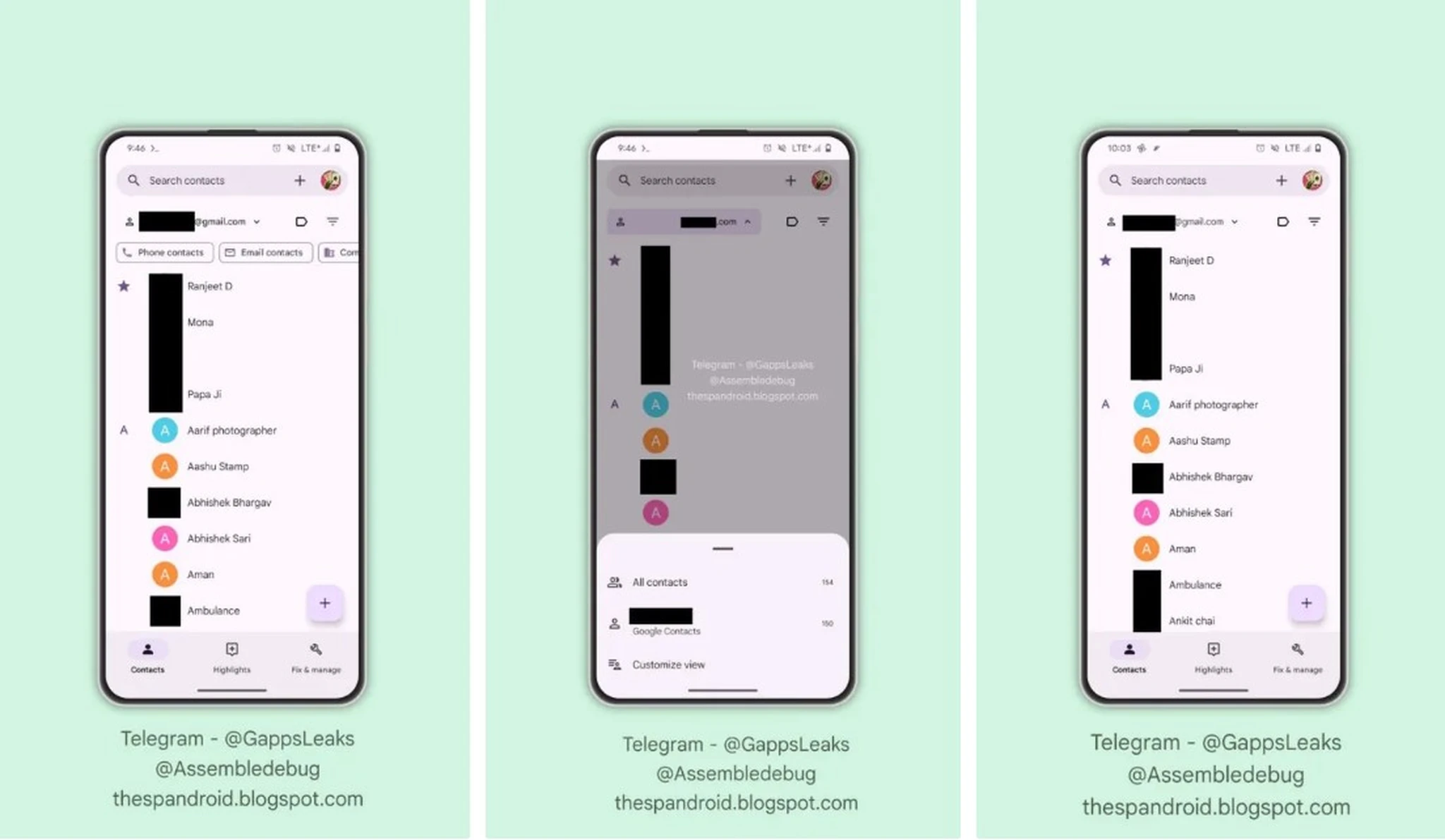
Task: Tap the filter icon in contacts toolbar
Action: (333, 221)
